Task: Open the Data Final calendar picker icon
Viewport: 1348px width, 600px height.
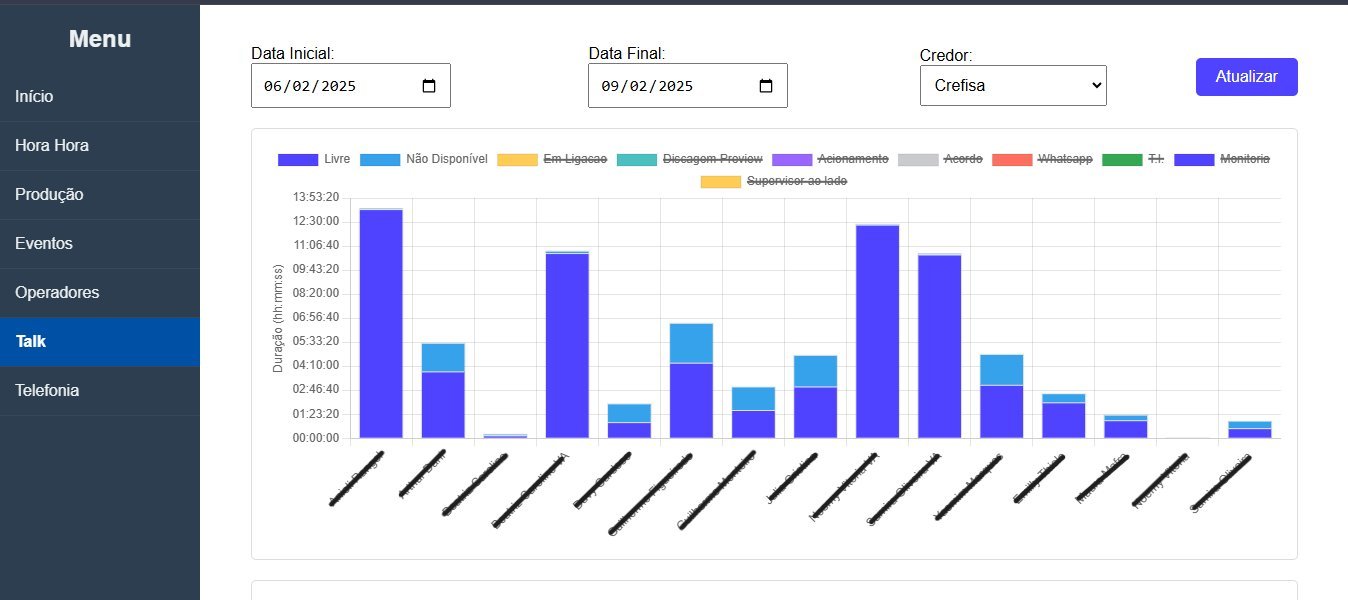Action: (767, 85)
